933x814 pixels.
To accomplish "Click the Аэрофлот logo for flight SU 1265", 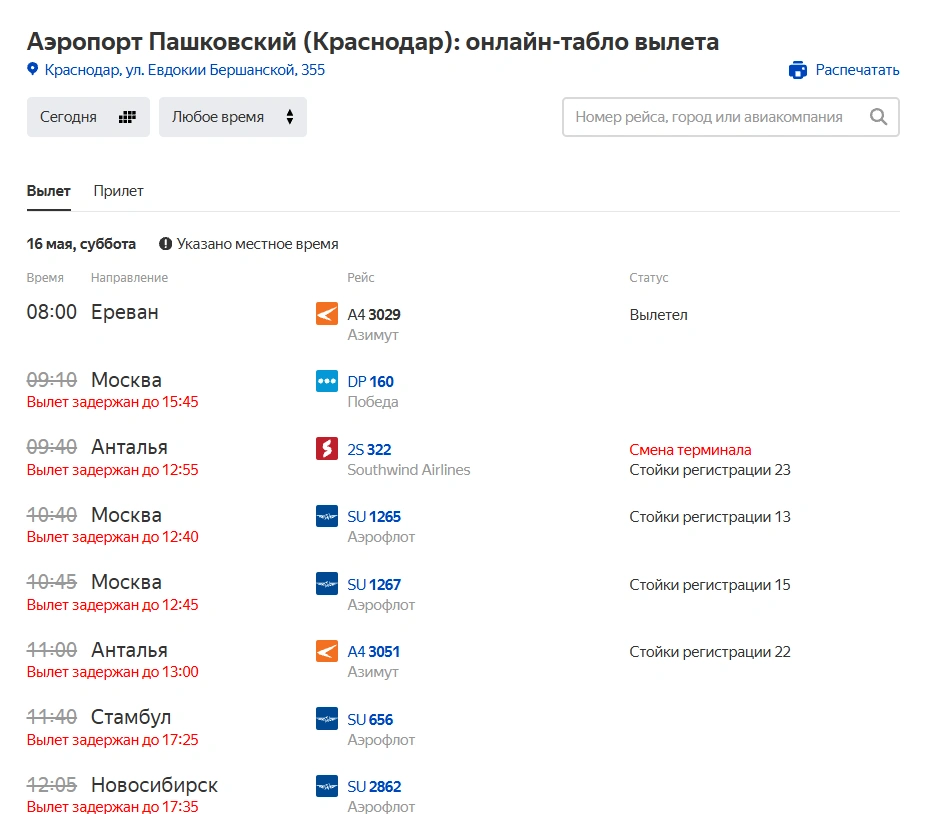I will (x=327, y=516).
